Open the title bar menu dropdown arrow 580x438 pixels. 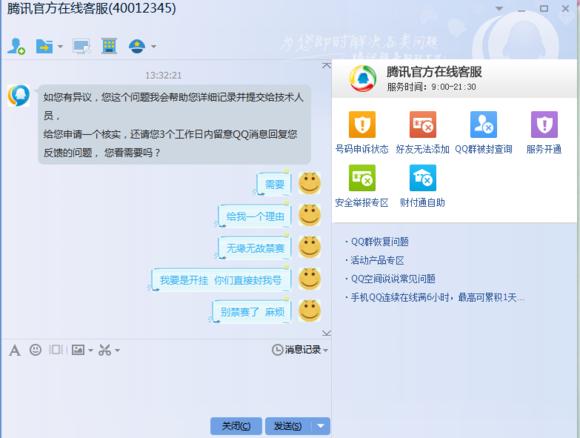pyautogui.click(x=499, y=9)
